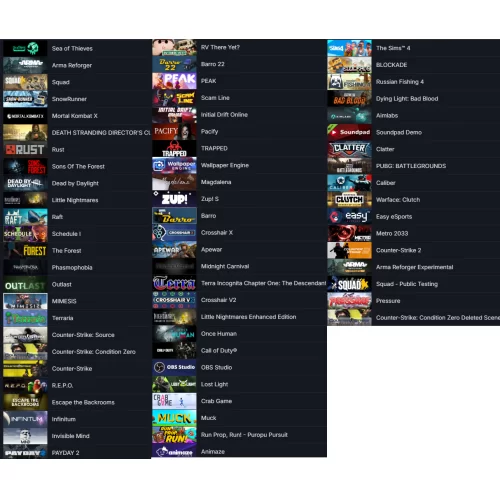Open 'Little Nightmares Enhanced Edition' entry
Screen dimensions: 500x500
(x=249, y=317)
